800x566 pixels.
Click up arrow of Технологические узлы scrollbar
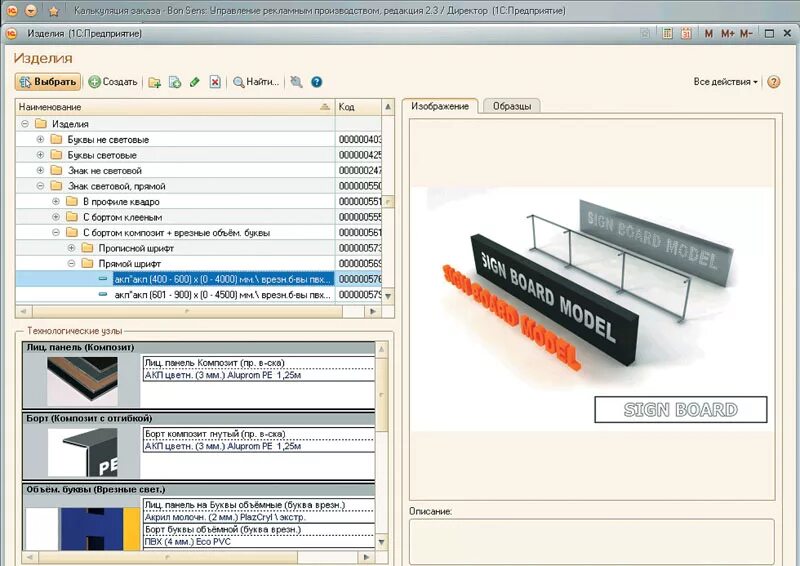(381, 350)
